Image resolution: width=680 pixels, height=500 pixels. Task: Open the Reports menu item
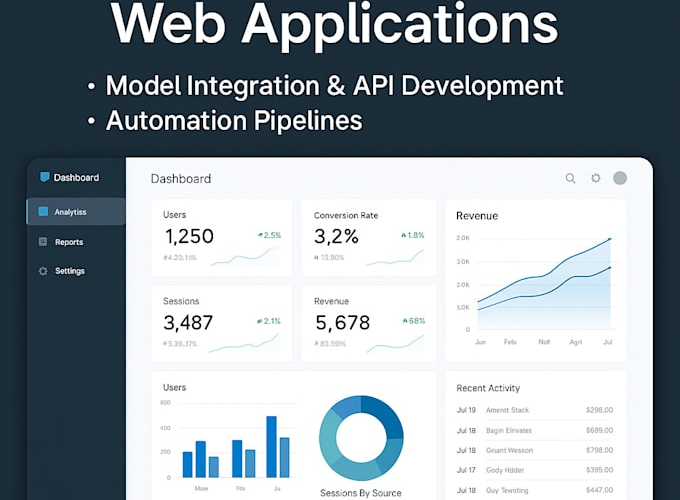[x=69, y=242]
